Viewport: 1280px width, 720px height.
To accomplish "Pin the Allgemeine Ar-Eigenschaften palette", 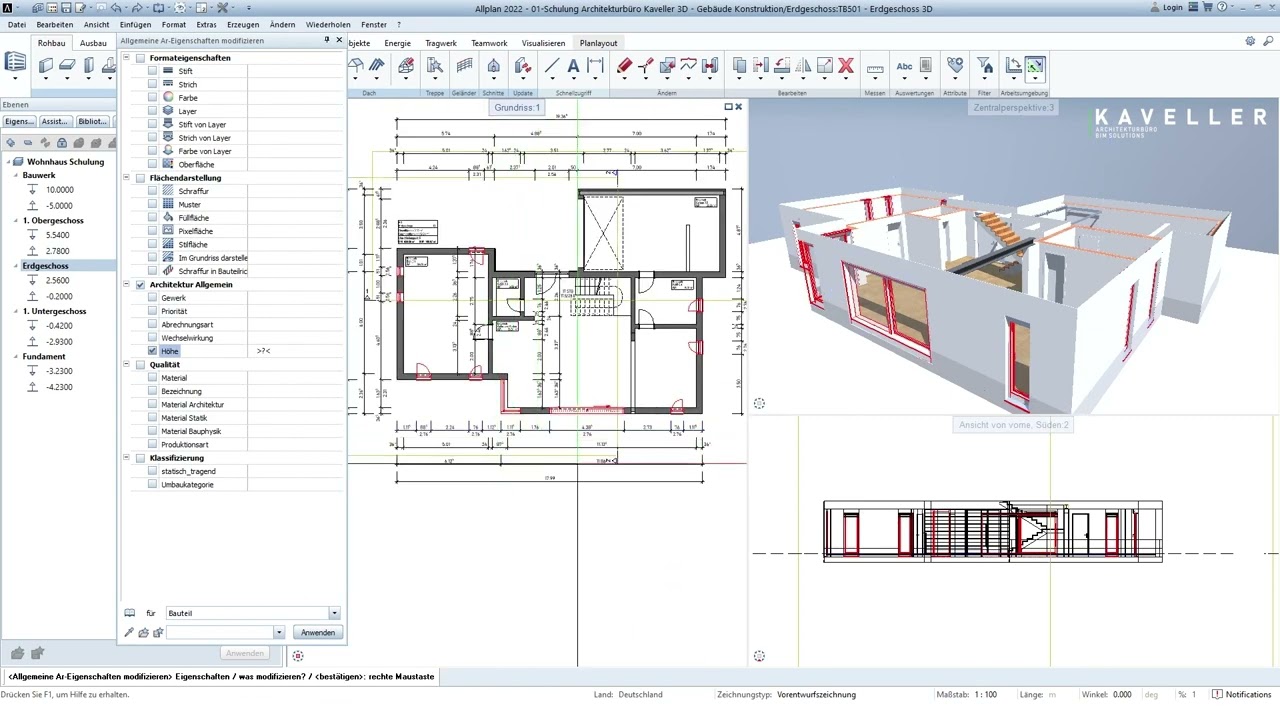I will tap(326, 40).
